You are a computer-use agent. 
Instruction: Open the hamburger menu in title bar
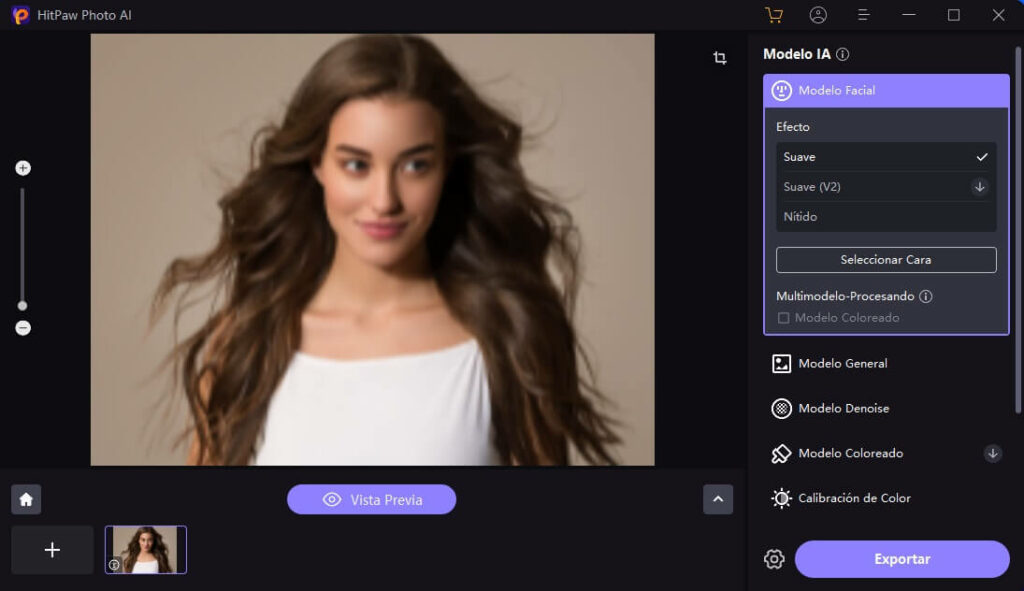(864, 15)
